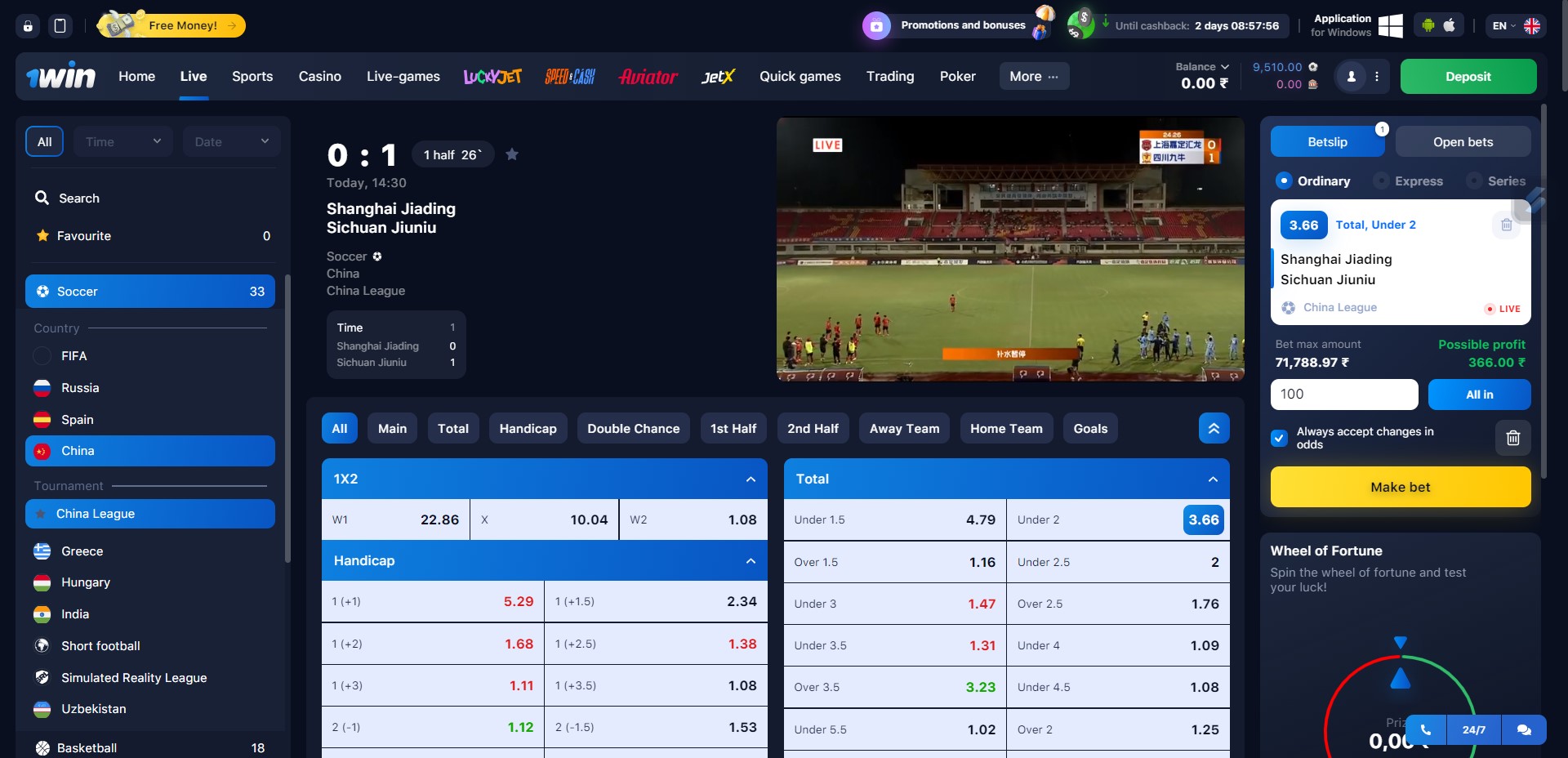Viewport: 1568px width, 758px height.
Task: Click the bet amount input field
Action: tap(1343, 395)
